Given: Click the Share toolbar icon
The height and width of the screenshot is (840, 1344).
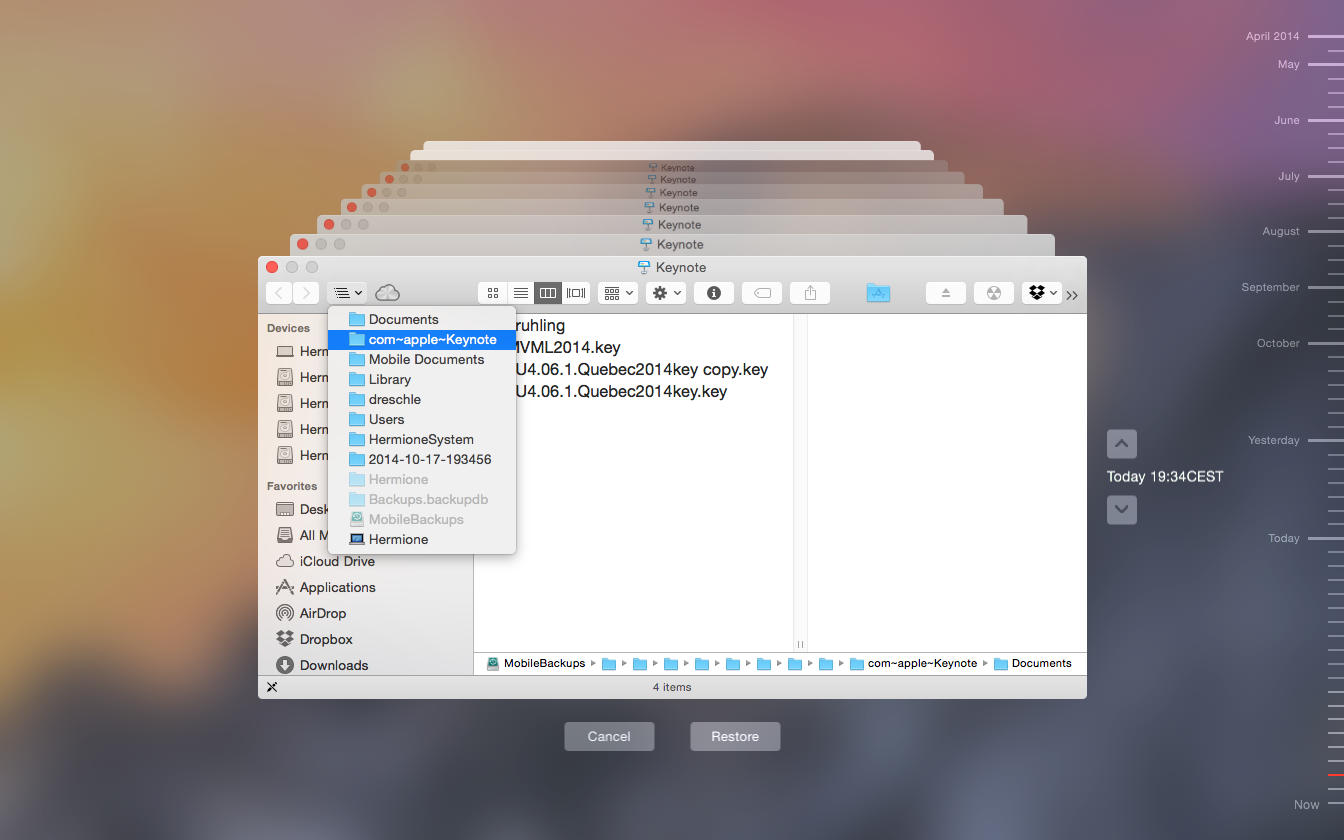Looking at the screenshot, I should click(x=810, y=293).
